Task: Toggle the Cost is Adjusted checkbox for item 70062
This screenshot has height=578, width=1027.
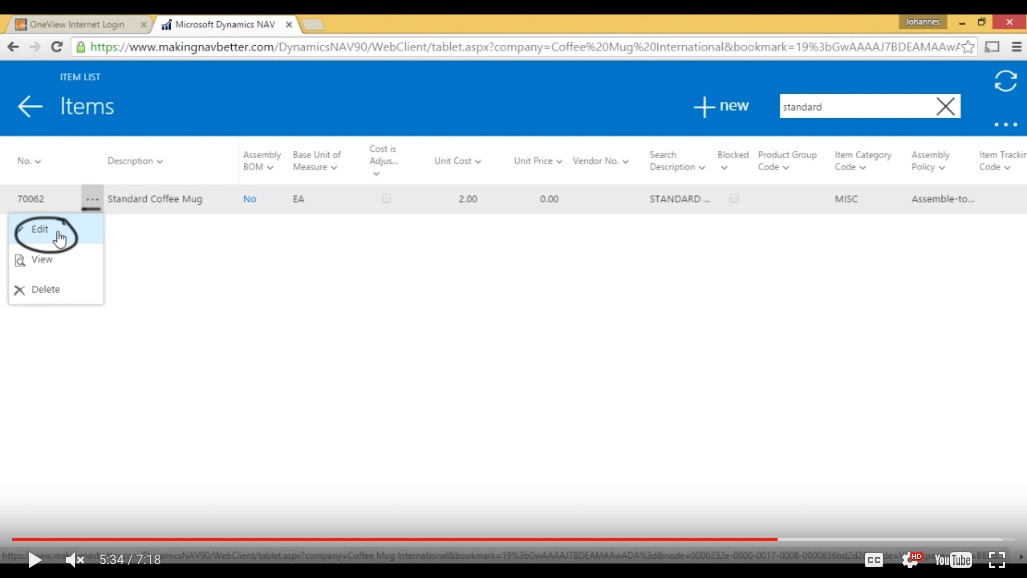Action: 386,199
